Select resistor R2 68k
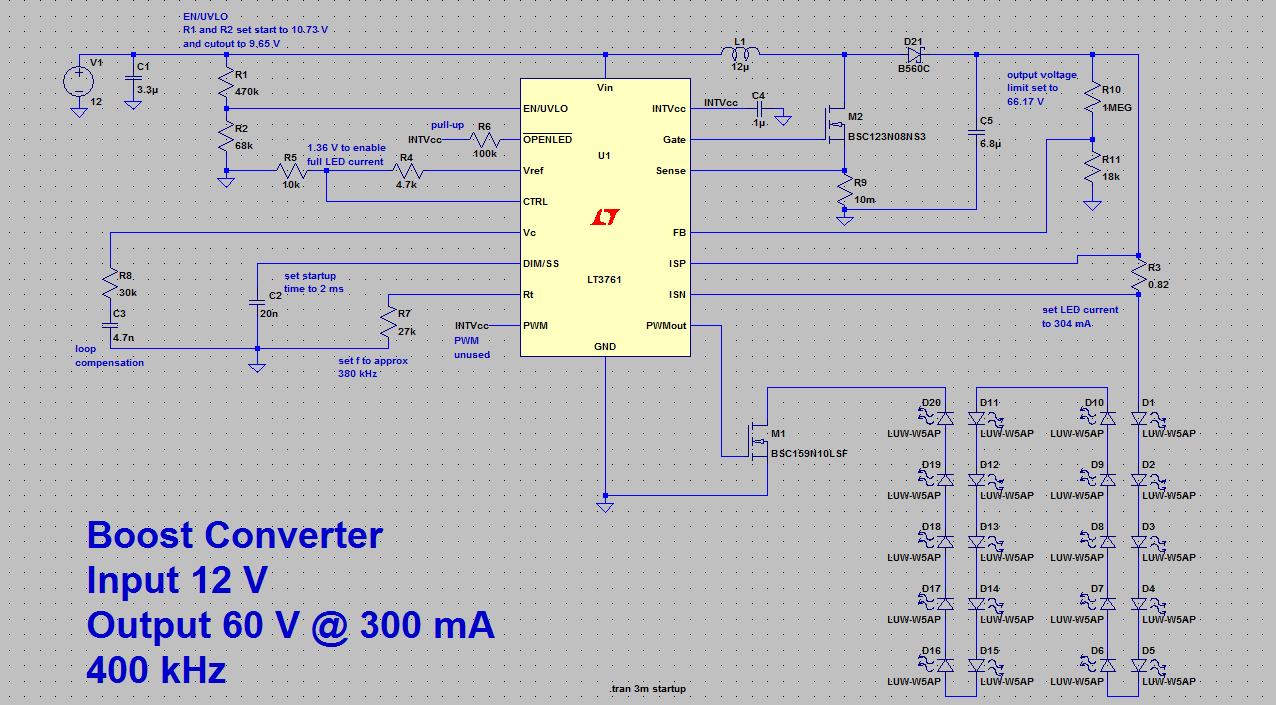The width and height of the screenshot is (1276, 705). coord(227,136)
